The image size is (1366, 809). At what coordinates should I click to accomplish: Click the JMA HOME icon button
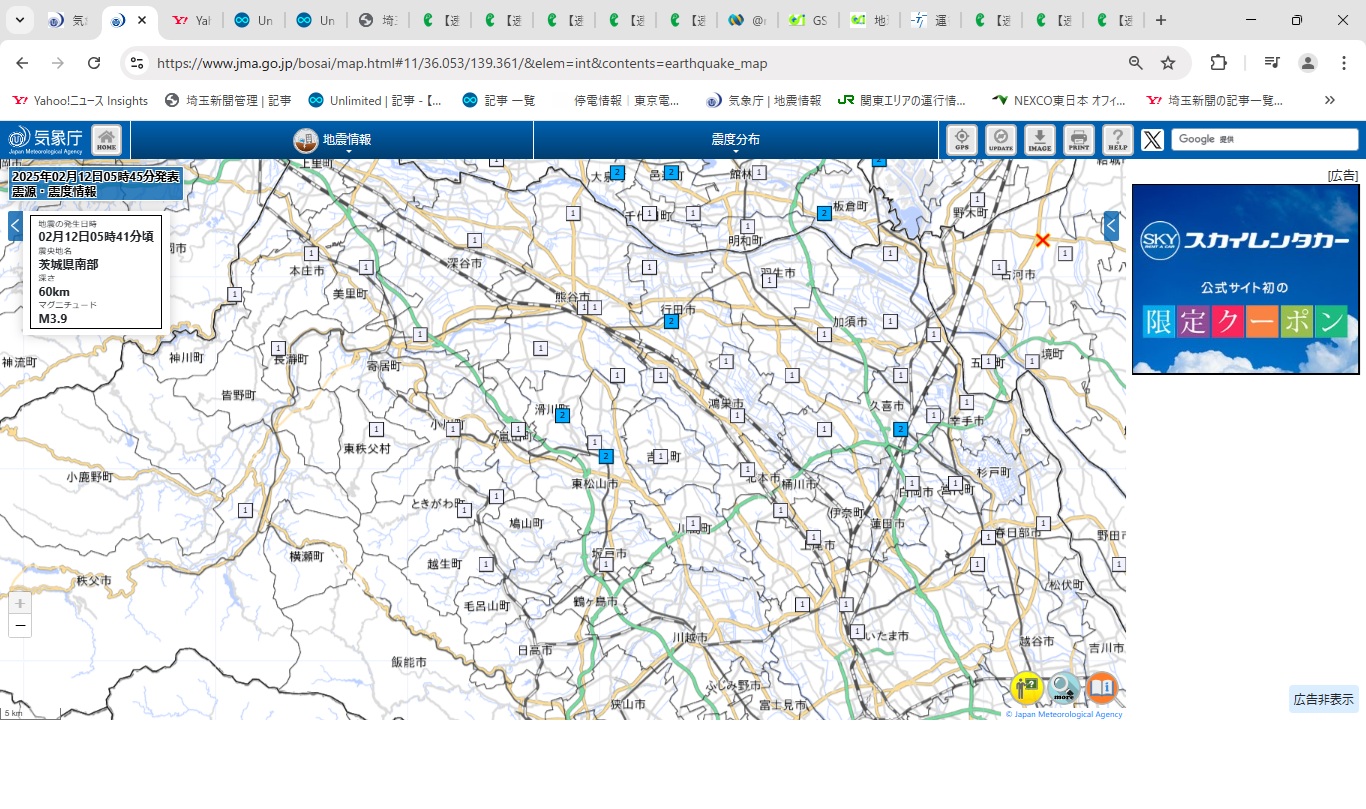[x=106, y=140]
